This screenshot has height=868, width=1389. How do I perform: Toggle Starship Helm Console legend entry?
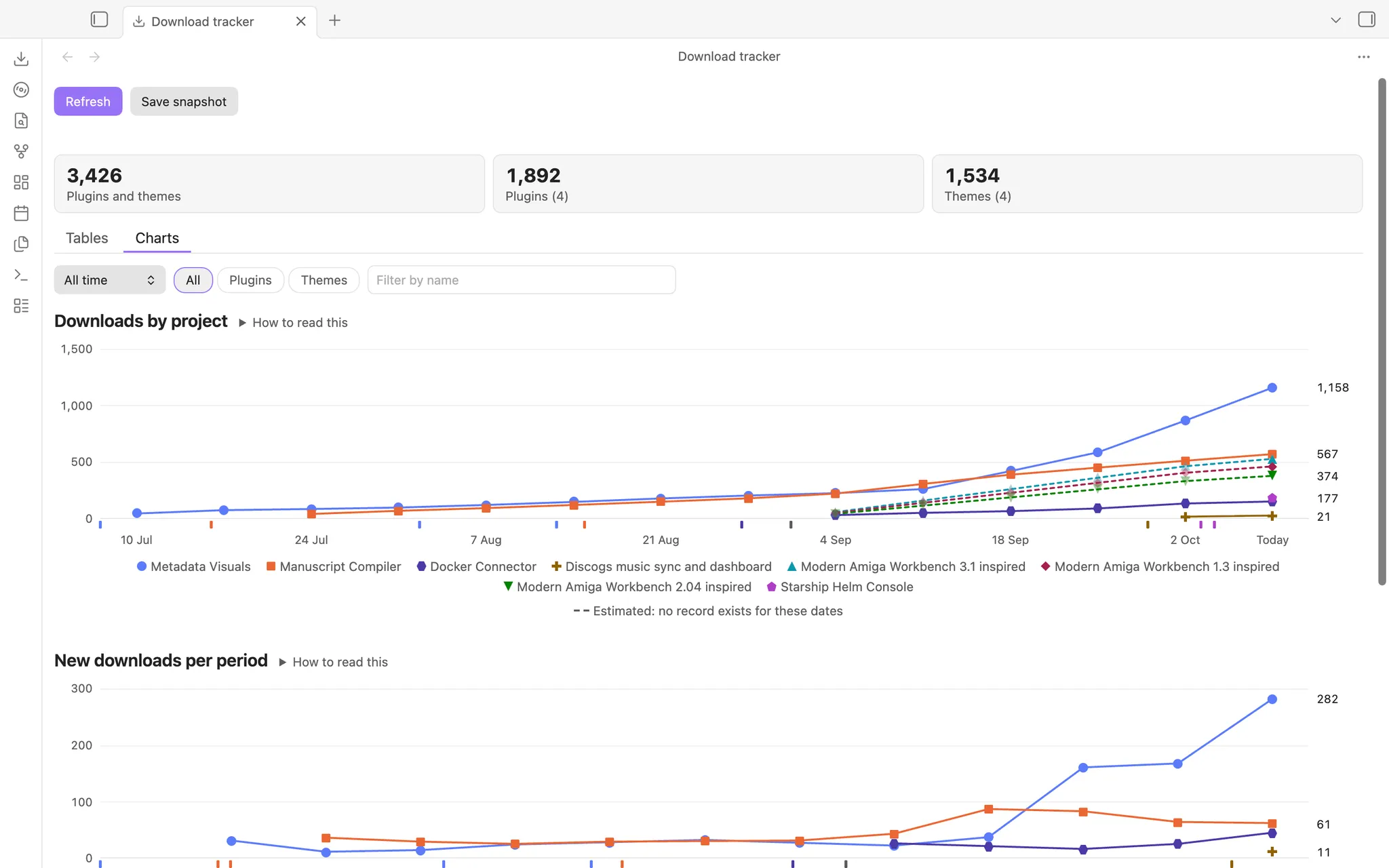[840, 587]
